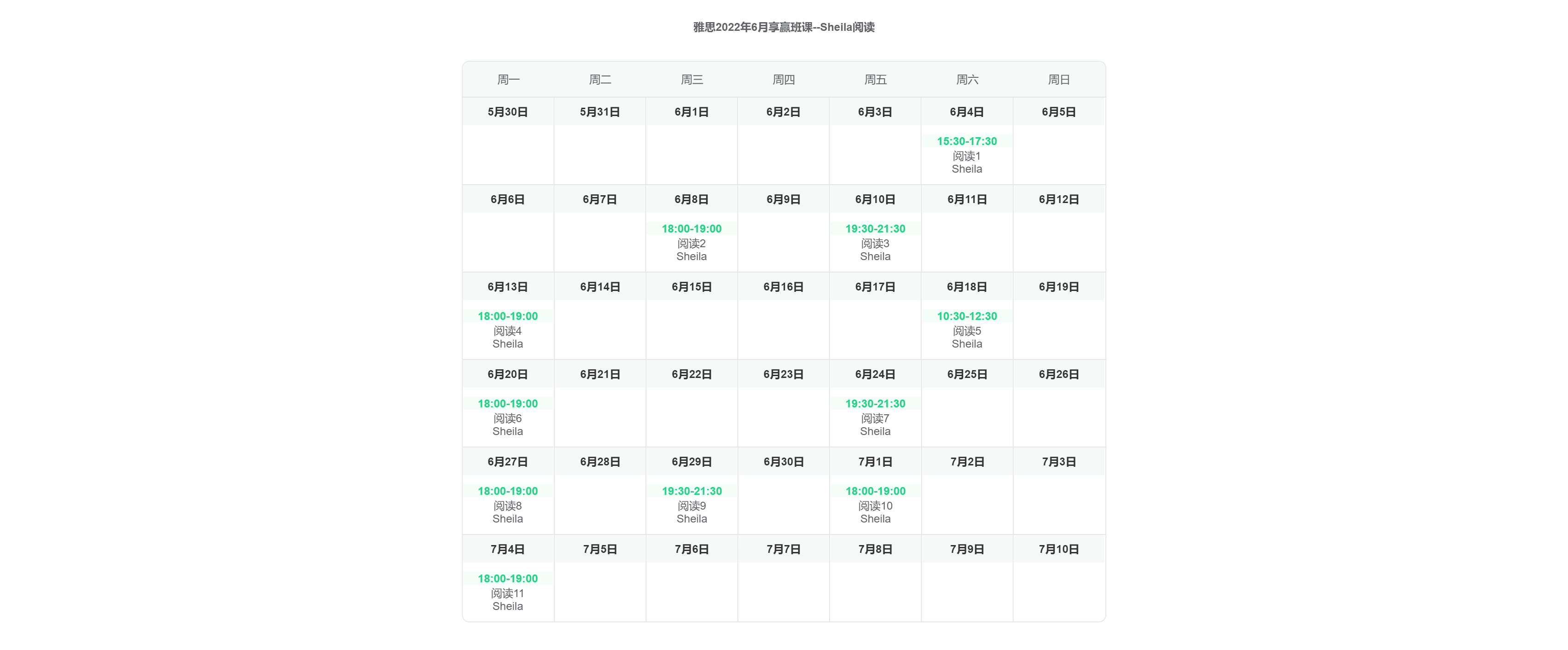Click the 阅读9 entry on 6月29日
This screenshot has width=1568, height=650.
[x=691, y=505]
